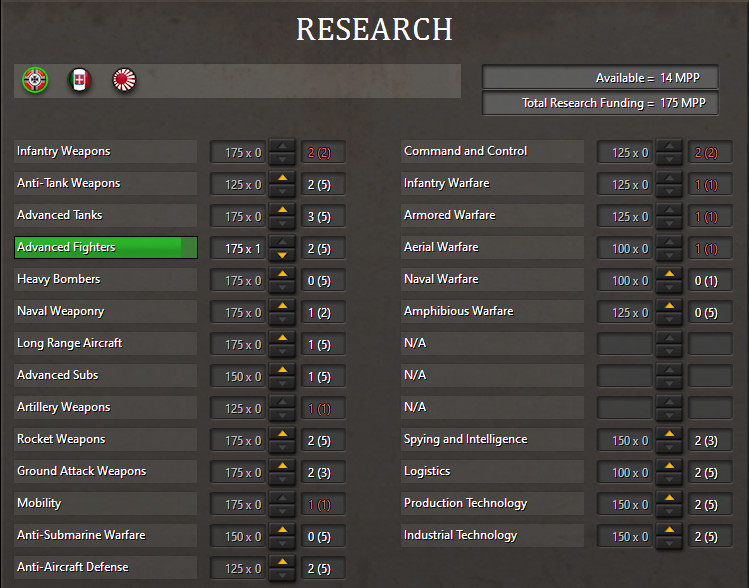
Task: Select the Naval Warfare research label
Action: point(492,279)
